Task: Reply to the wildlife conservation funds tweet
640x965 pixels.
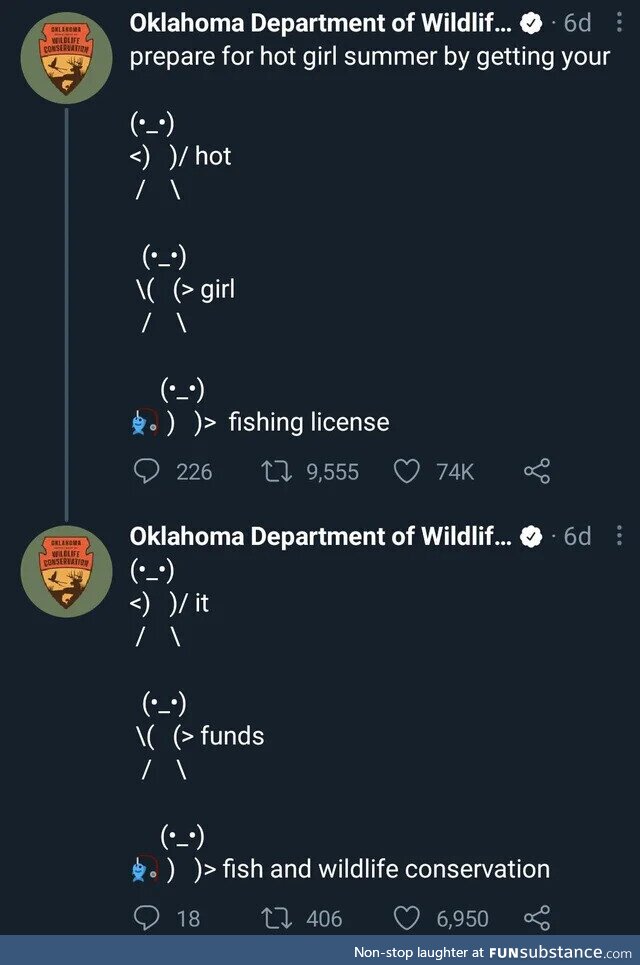Action: click(146, 917)
